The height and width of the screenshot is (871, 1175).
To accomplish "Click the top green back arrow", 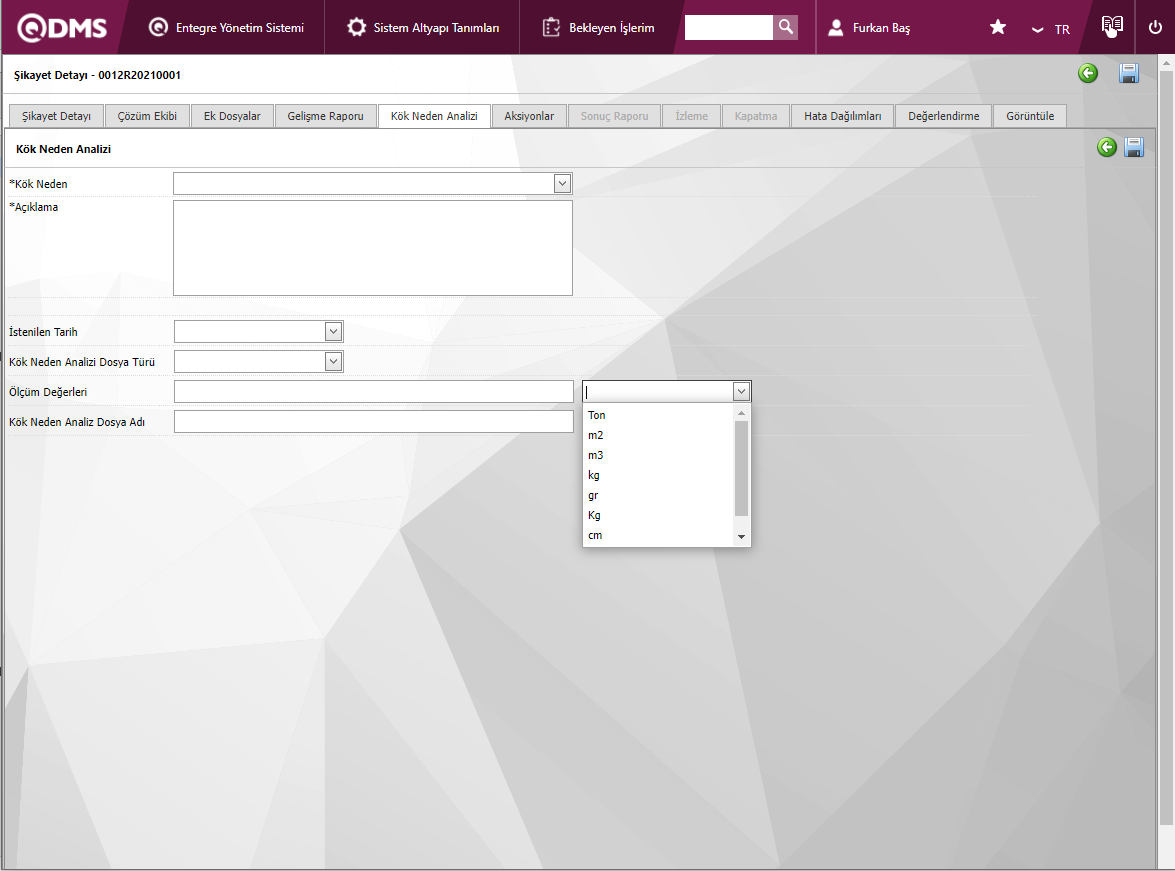I will (1088, 73).
